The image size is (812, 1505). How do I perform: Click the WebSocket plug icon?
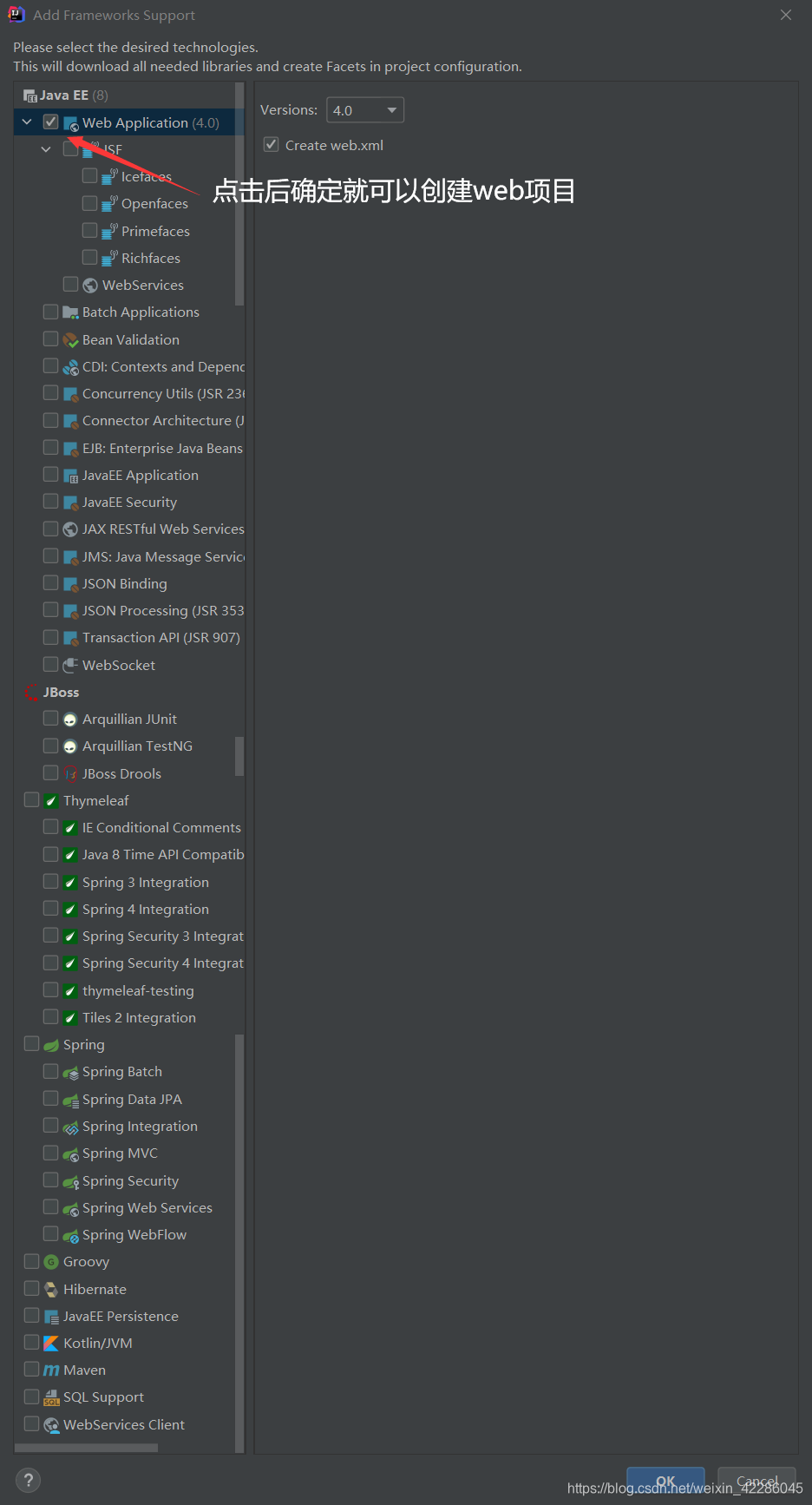pos(71,666)
